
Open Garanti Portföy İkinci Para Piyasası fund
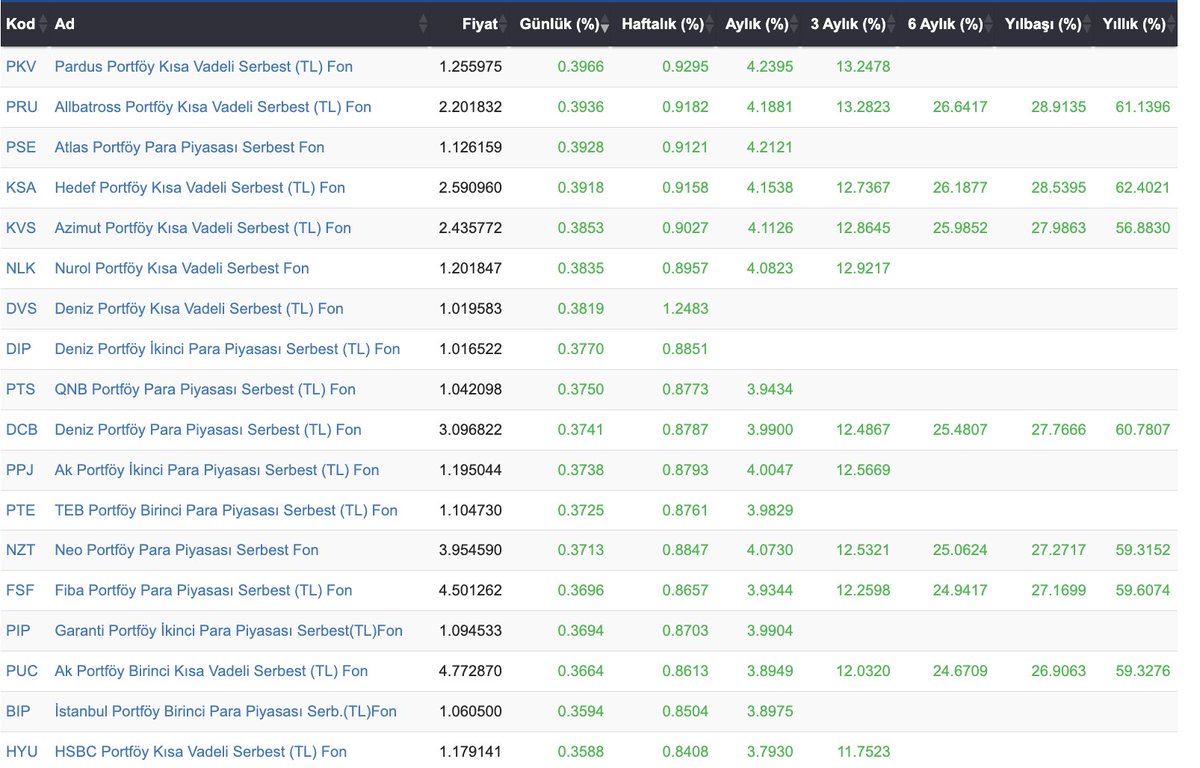click(229, 631)
